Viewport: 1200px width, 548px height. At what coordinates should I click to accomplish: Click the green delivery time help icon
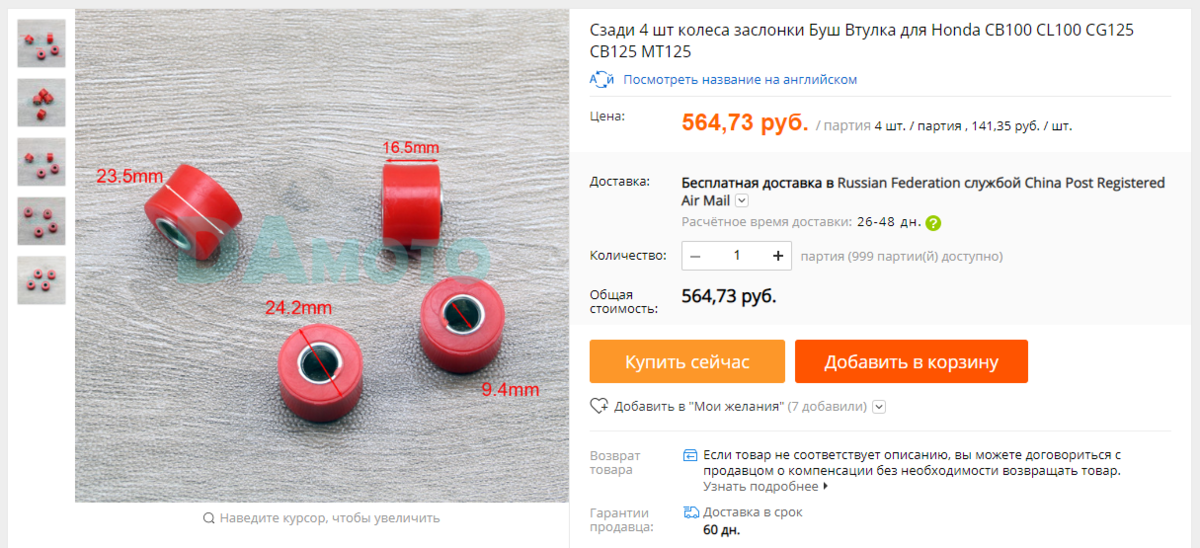pyautogui.click(x=933, y=223)
